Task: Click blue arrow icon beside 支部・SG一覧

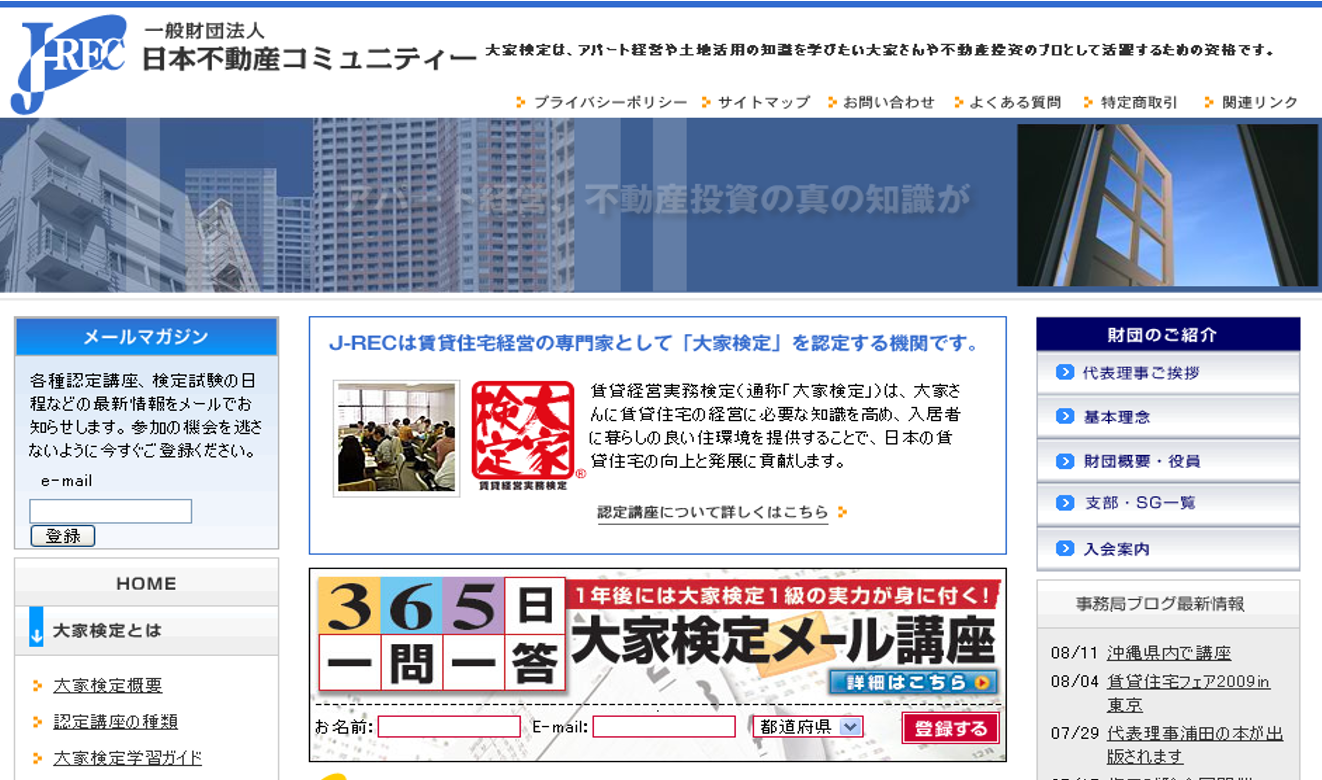Action: pyautogui.click(x=1064, y=503)
